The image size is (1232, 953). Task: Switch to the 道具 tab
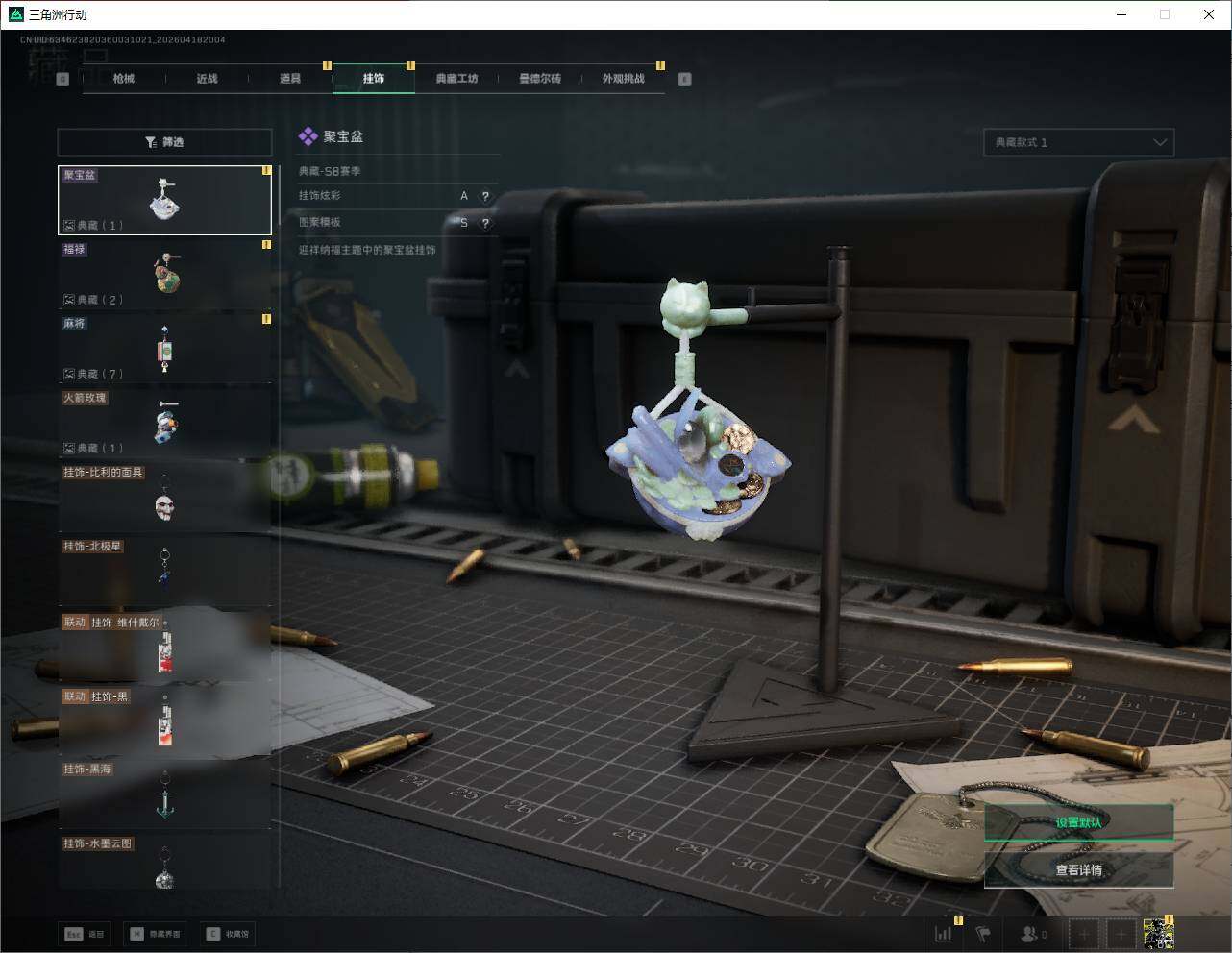tap(290, 79)
